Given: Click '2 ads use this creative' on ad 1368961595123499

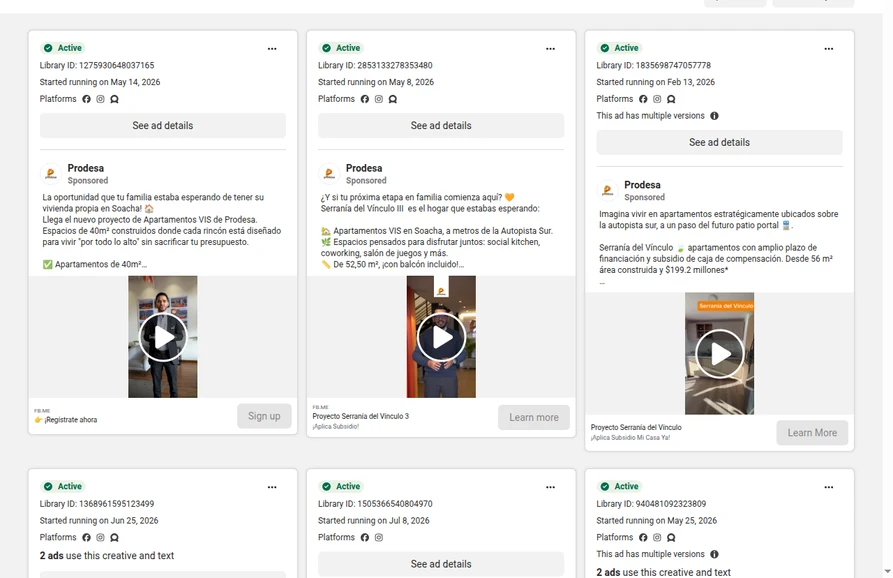Looking at the screenshot, I should pyautogui.click(x=107, y=556).
